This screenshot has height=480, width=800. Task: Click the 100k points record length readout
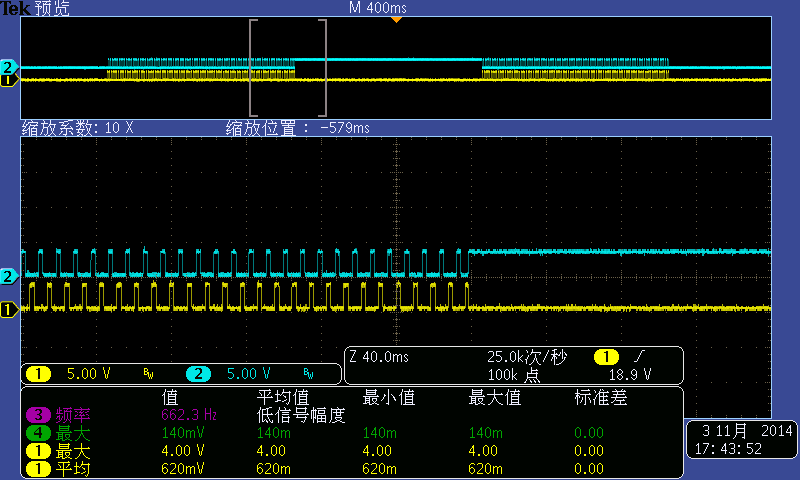click(514, 375)
